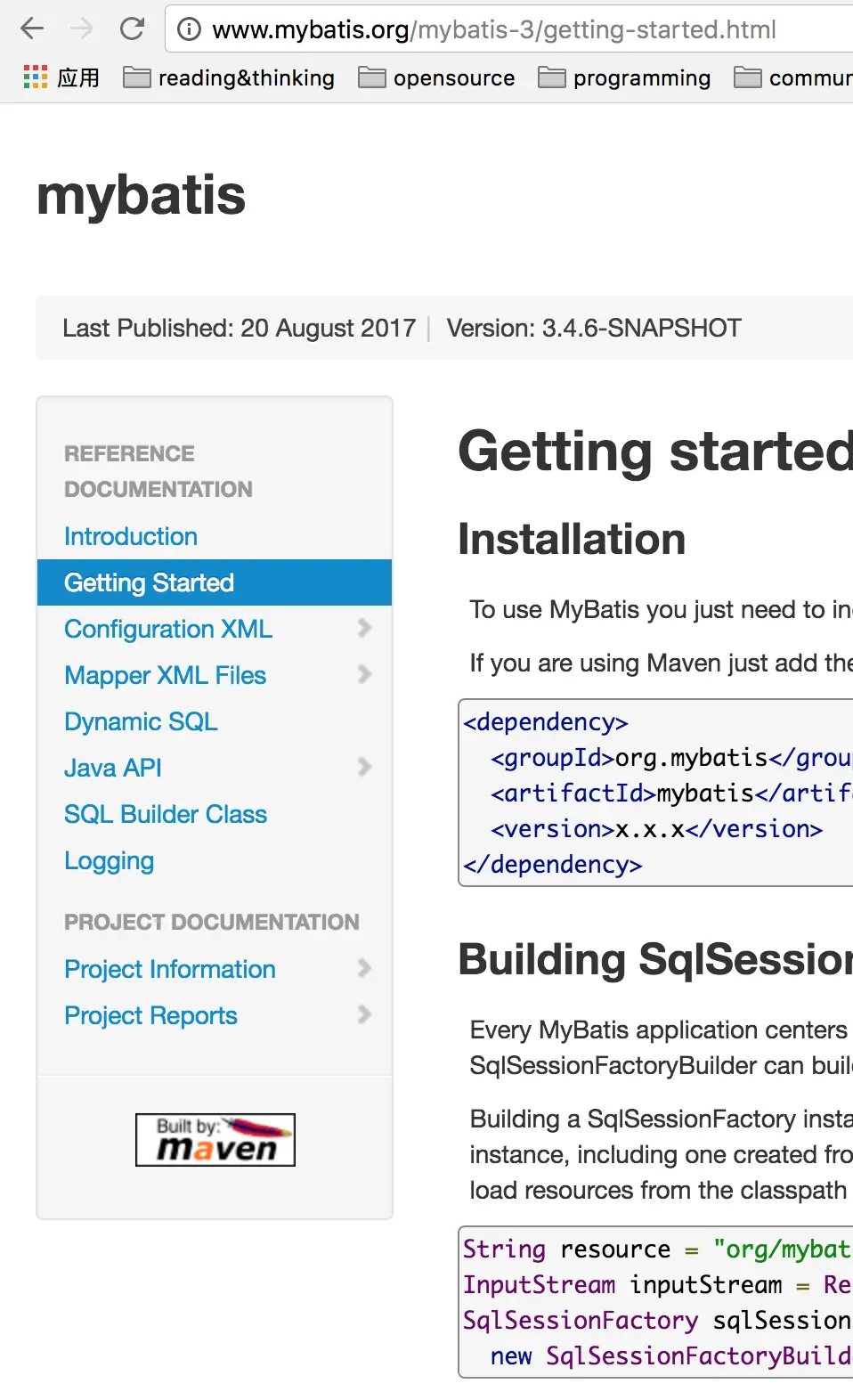
Task: Click the </dependency> closing tag line
Action: pos(553,865)
